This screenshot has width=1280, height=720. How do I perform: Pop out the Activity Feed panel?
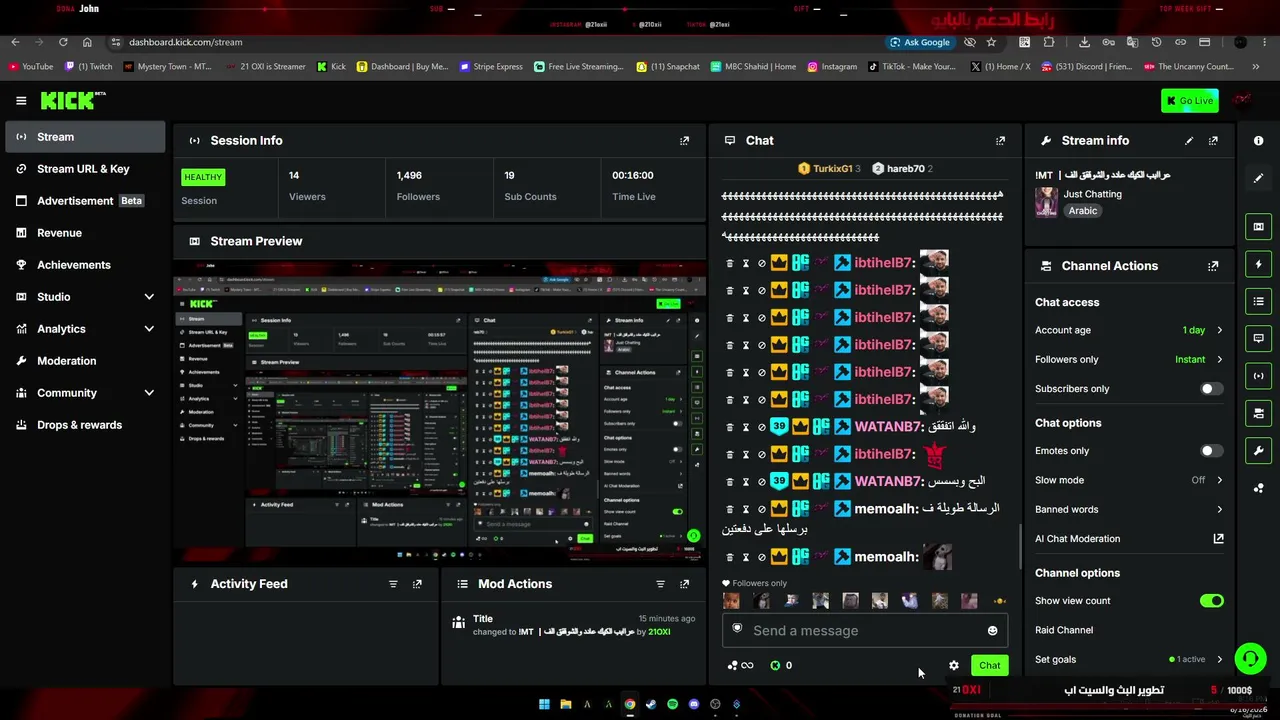click(x=417, y=584)
